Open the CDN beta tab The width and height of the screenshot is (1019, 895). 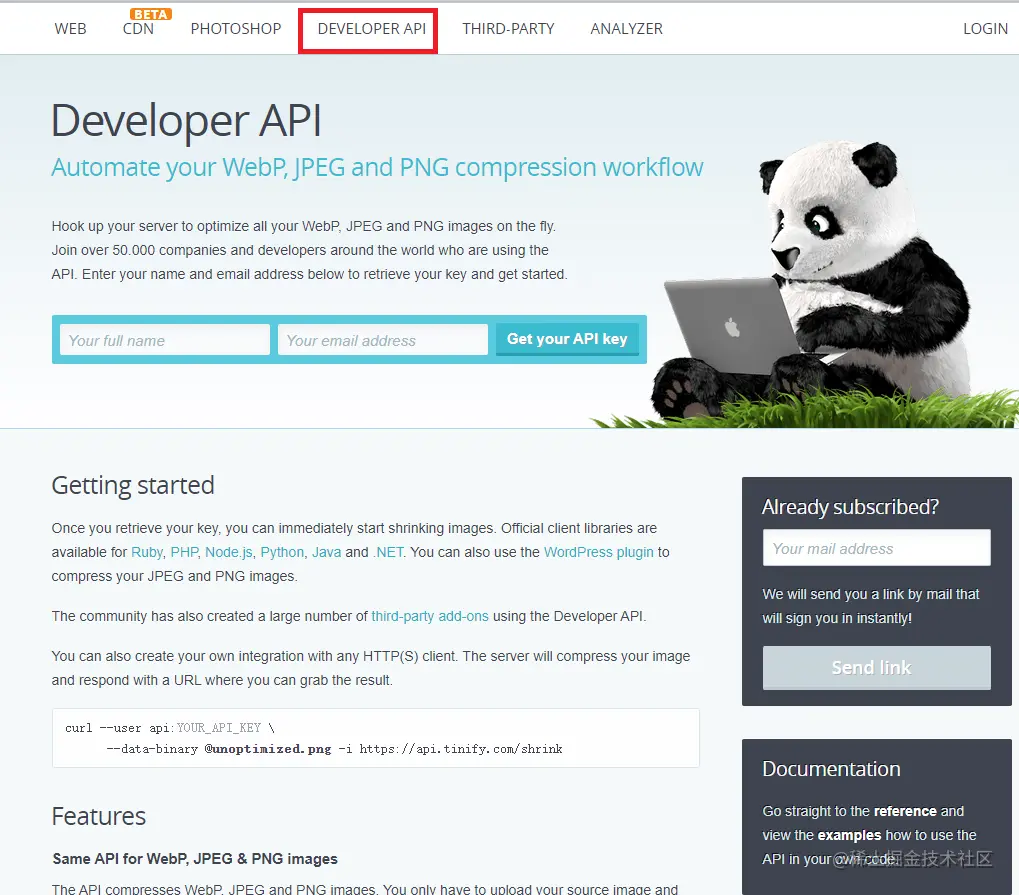(x=138, y=29)
